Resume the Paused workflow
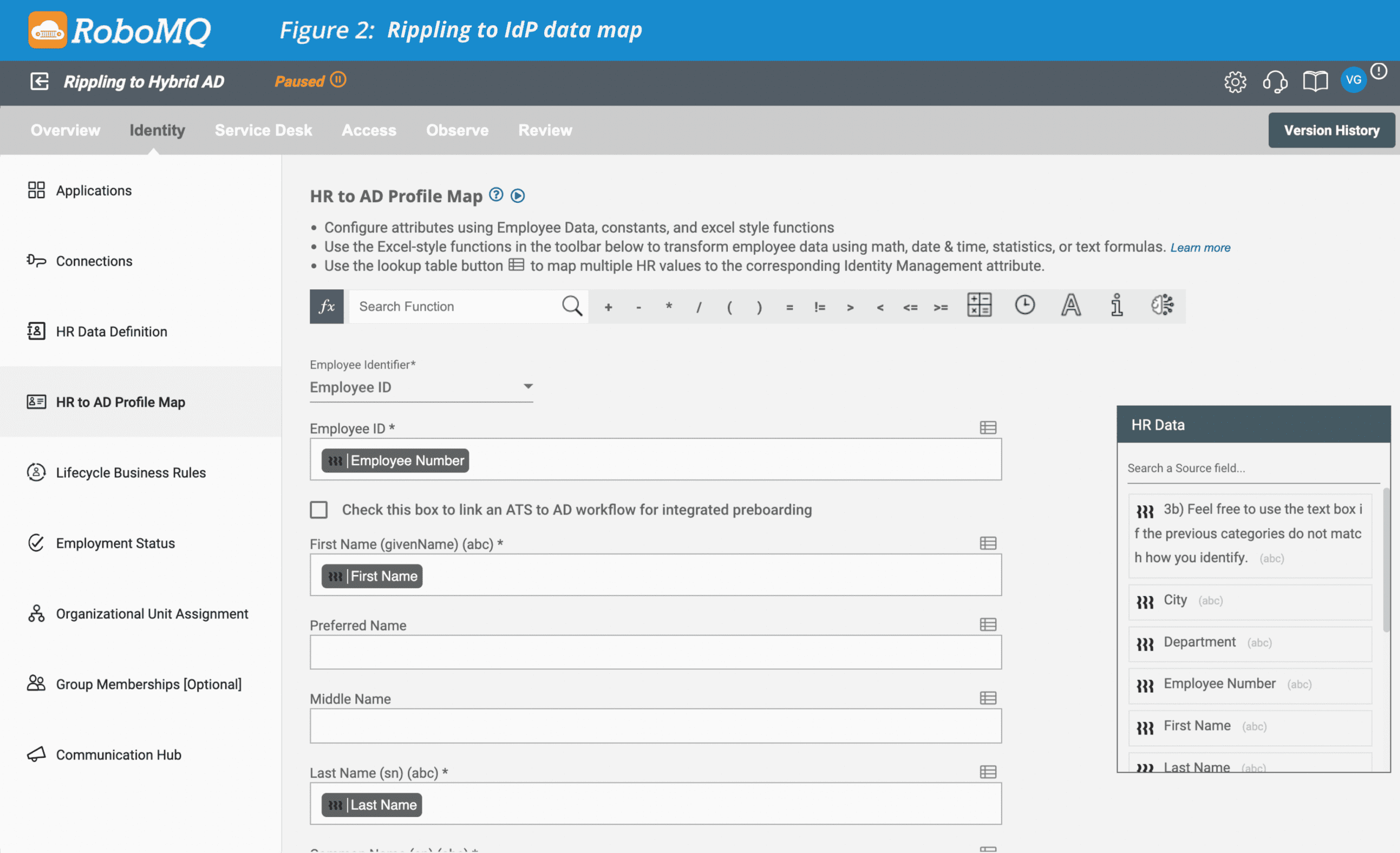 click(339, 80)
